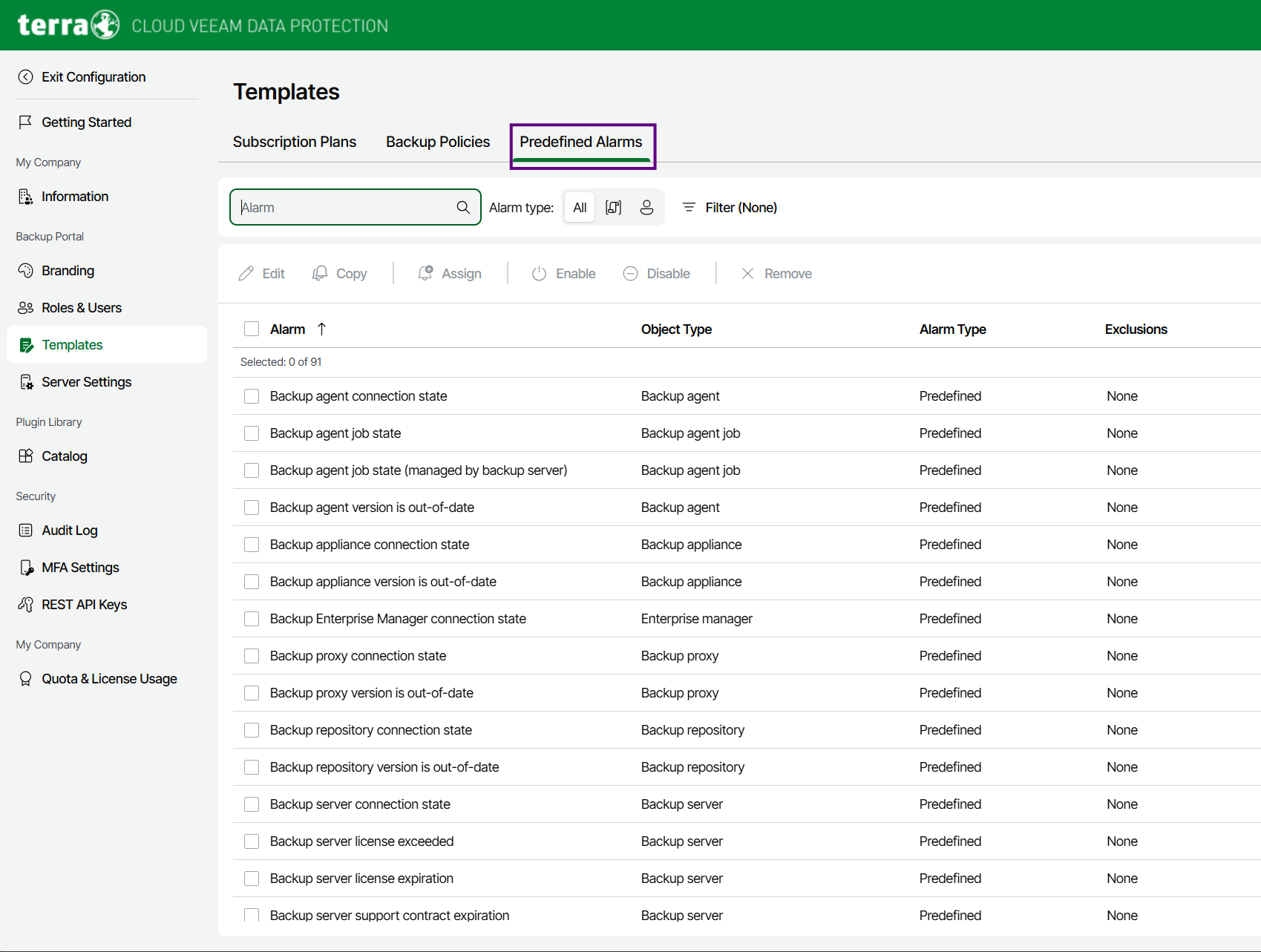The image size is (1261, 952).
Task: Check the Backup agent connection state row
Action: pyautogui.click(x=252, y=396)
